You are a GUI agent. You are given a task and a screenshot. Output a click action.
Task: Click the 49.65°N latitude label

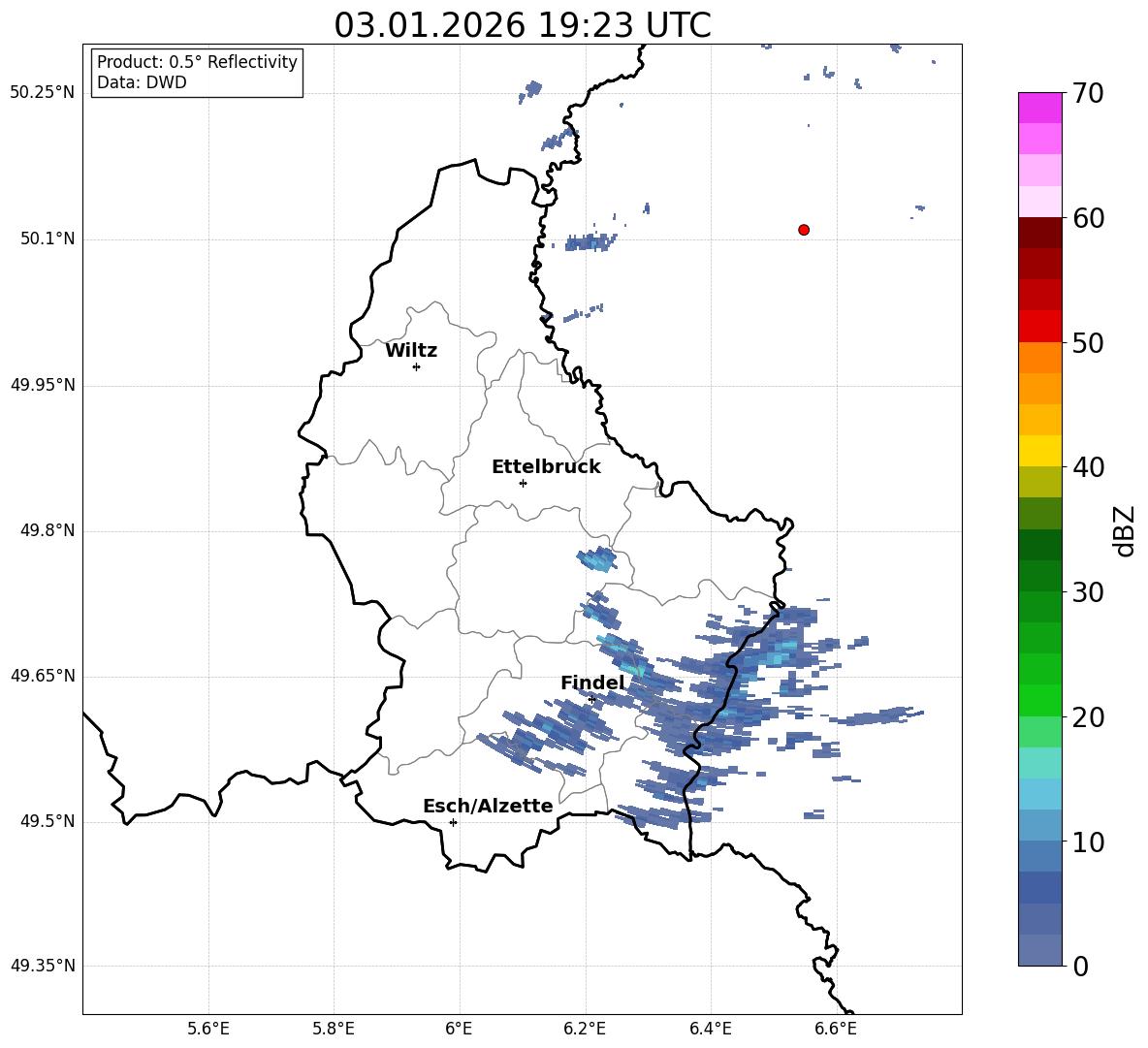tap(42, 675)
